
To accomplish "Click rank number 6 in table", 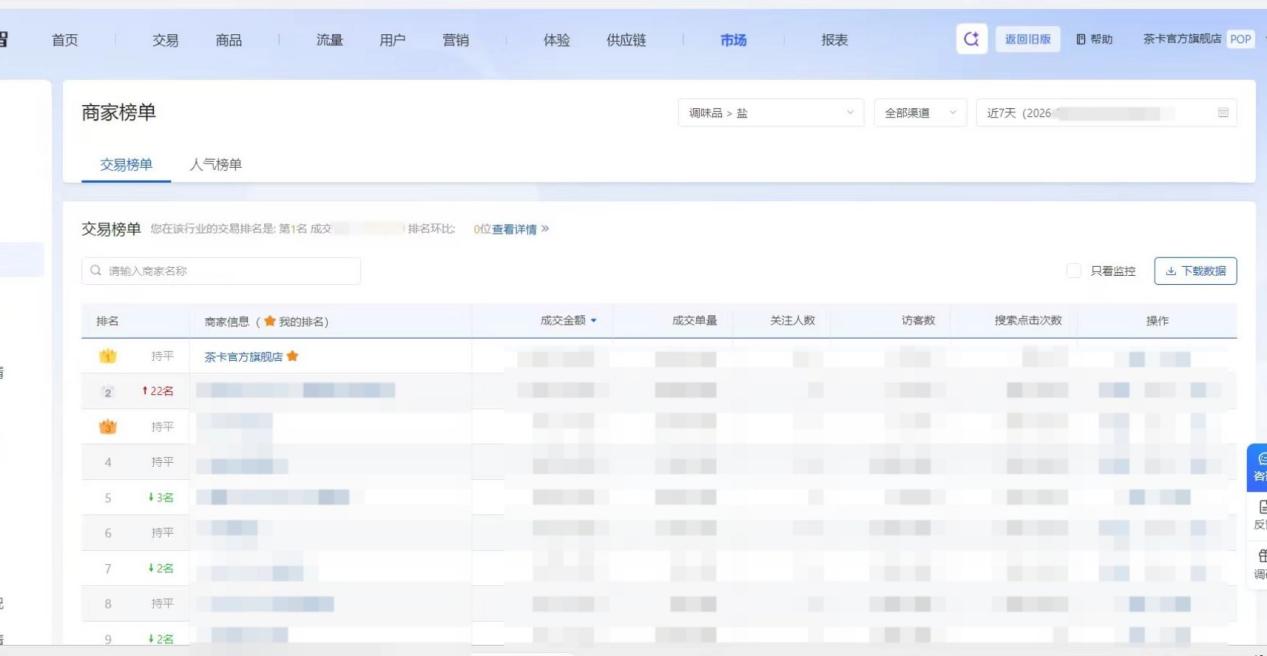I will (108, 533).
